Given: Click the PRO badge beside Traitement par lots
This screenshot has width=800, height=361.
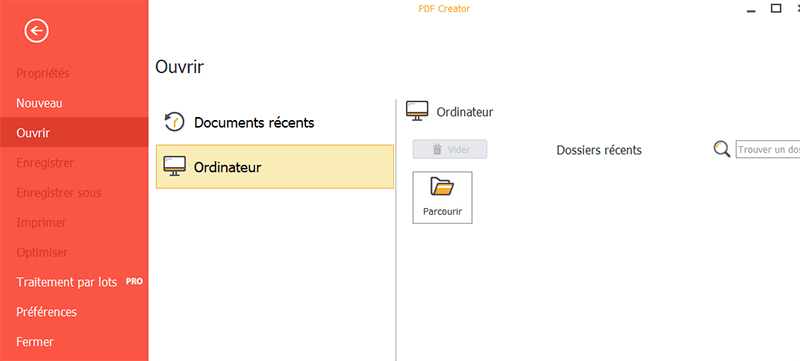Looking at the screenshot, I should [134, 281].
